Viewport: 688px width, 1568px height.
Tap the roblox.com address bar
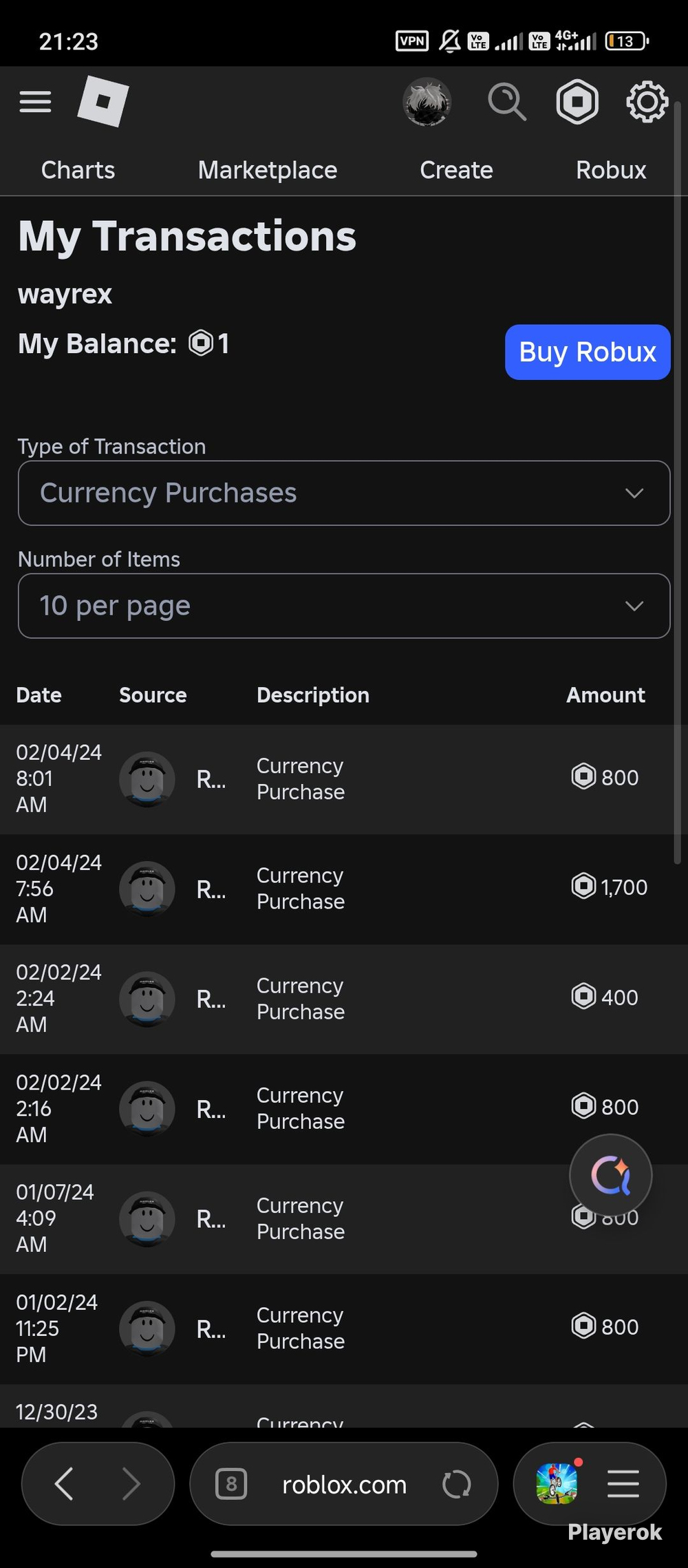coord(344,1484)
